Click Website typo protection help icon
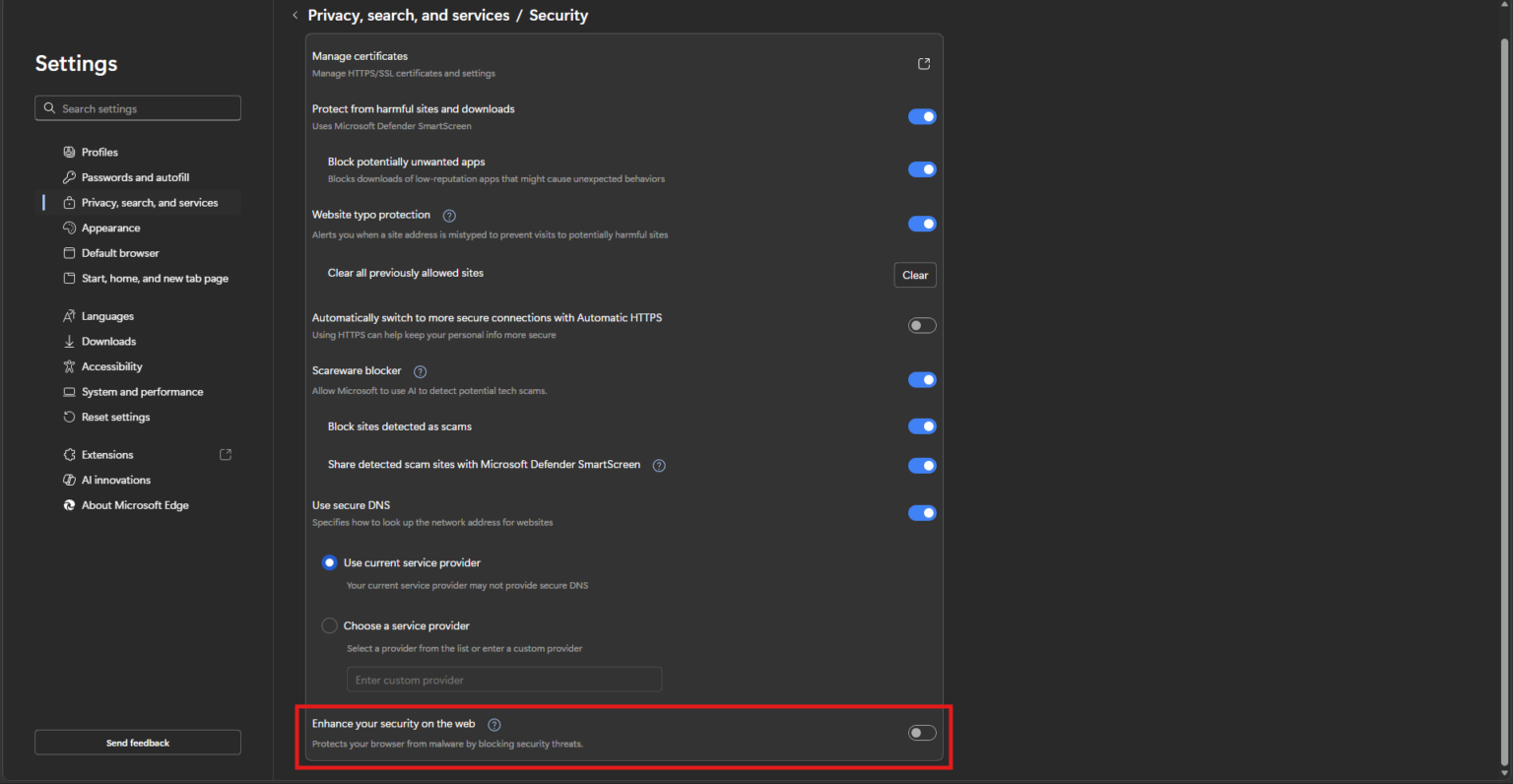Viewport: 1513px width, 784px height. click(x=449, y=216)
